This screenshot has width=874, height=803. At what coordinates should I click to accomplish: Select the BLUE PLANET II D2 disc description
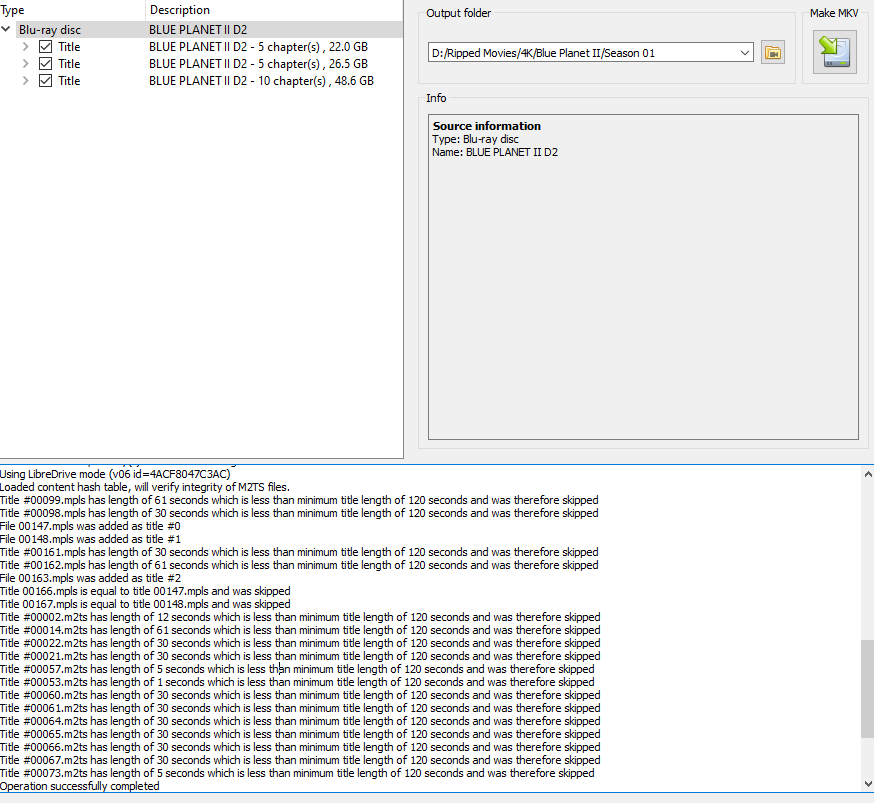coord(198,30)
